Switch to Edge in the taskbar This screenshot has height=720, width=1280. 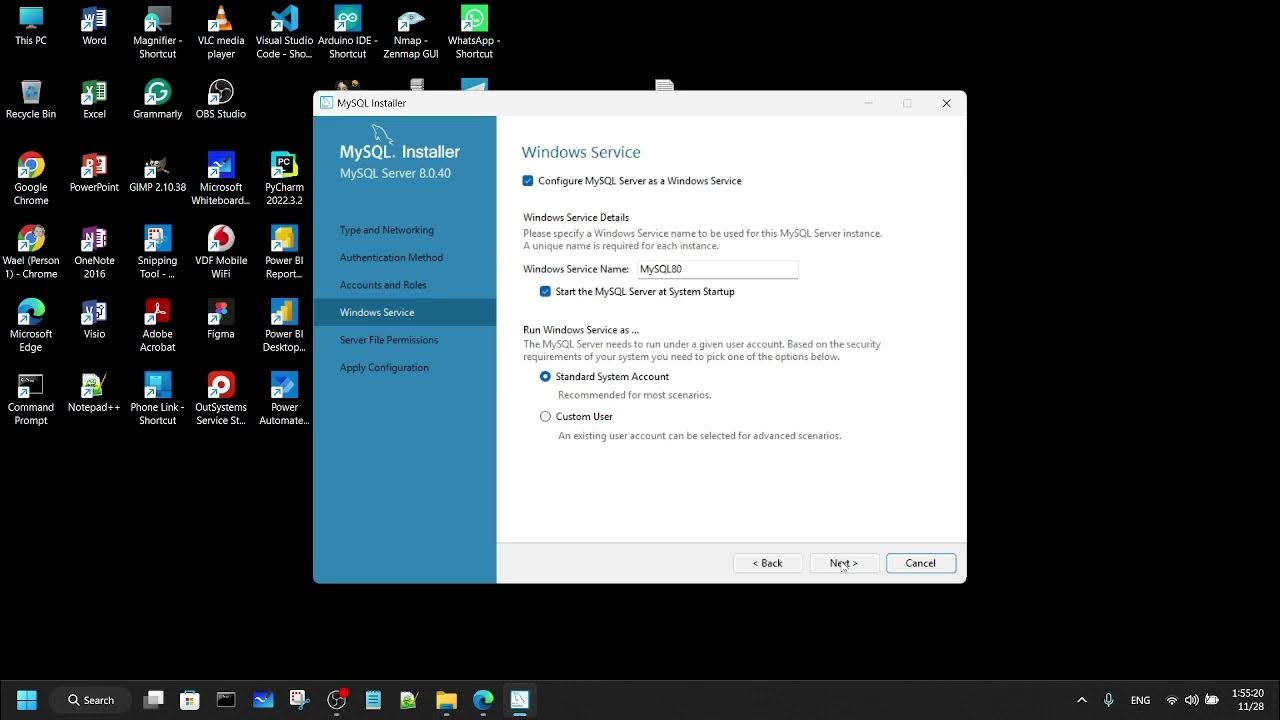(483, 700)
